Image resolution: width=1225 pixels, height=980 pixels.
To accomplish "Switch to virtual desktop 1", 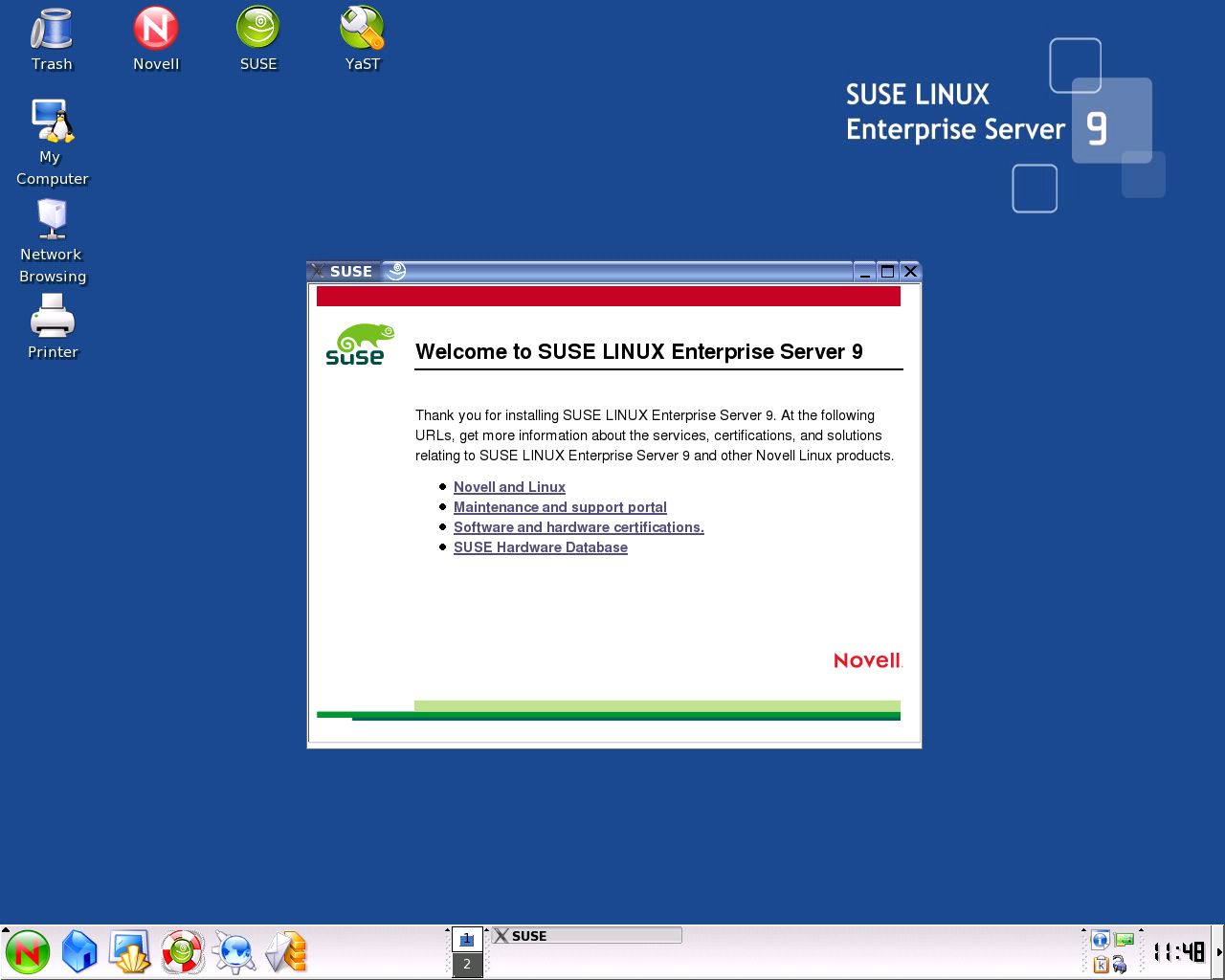I will 467,940.
